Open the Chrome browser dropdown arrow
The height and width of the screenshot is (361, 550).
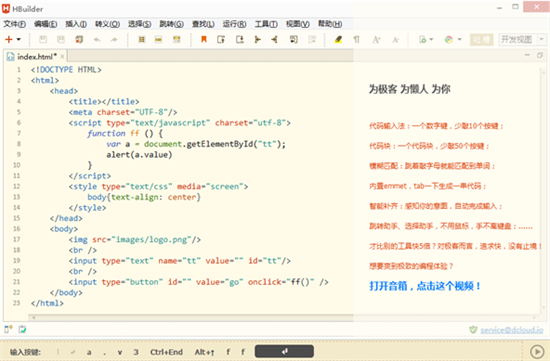460,39
